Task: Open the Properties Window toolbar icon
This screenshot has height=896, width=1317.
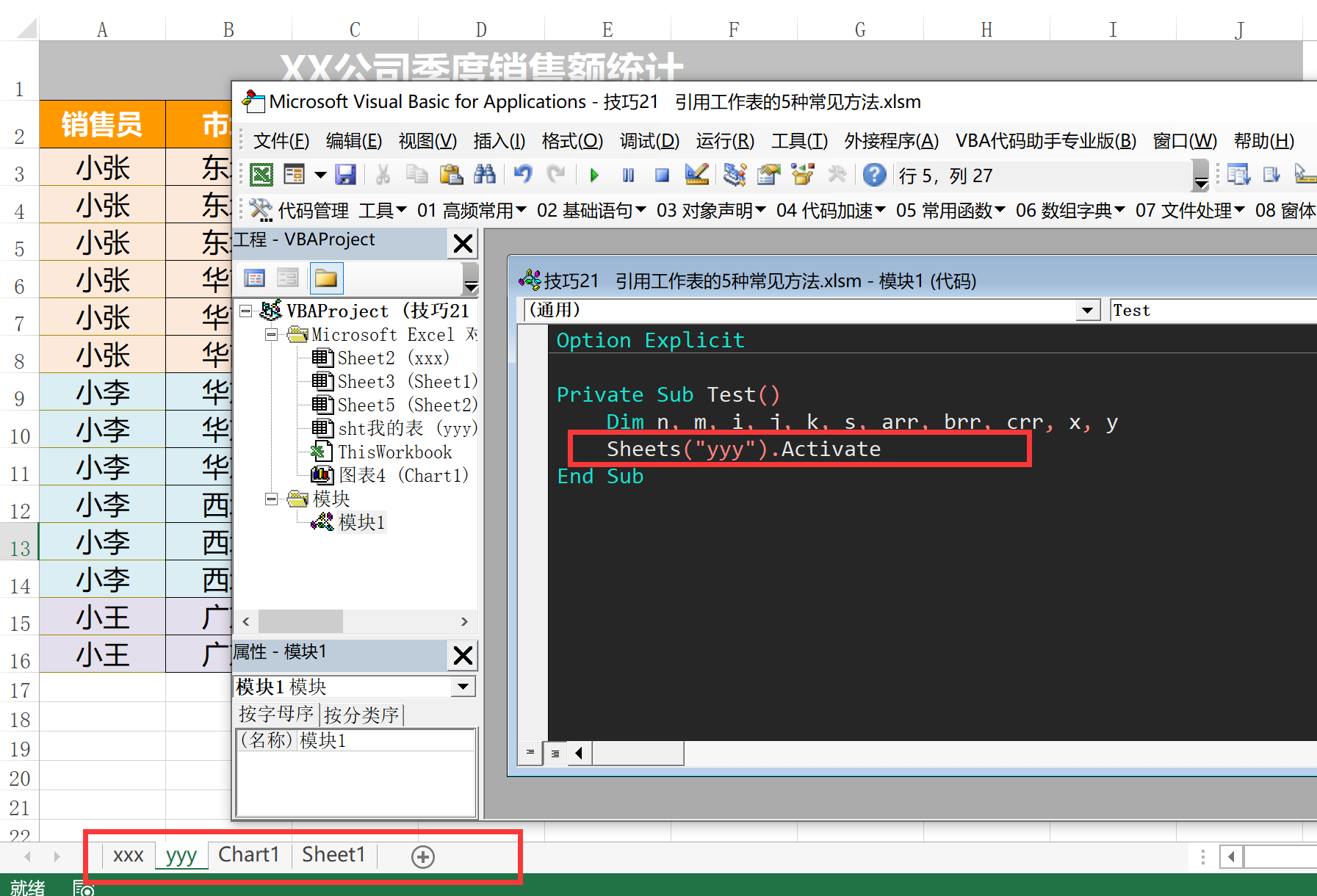Action: coord(768,175)
